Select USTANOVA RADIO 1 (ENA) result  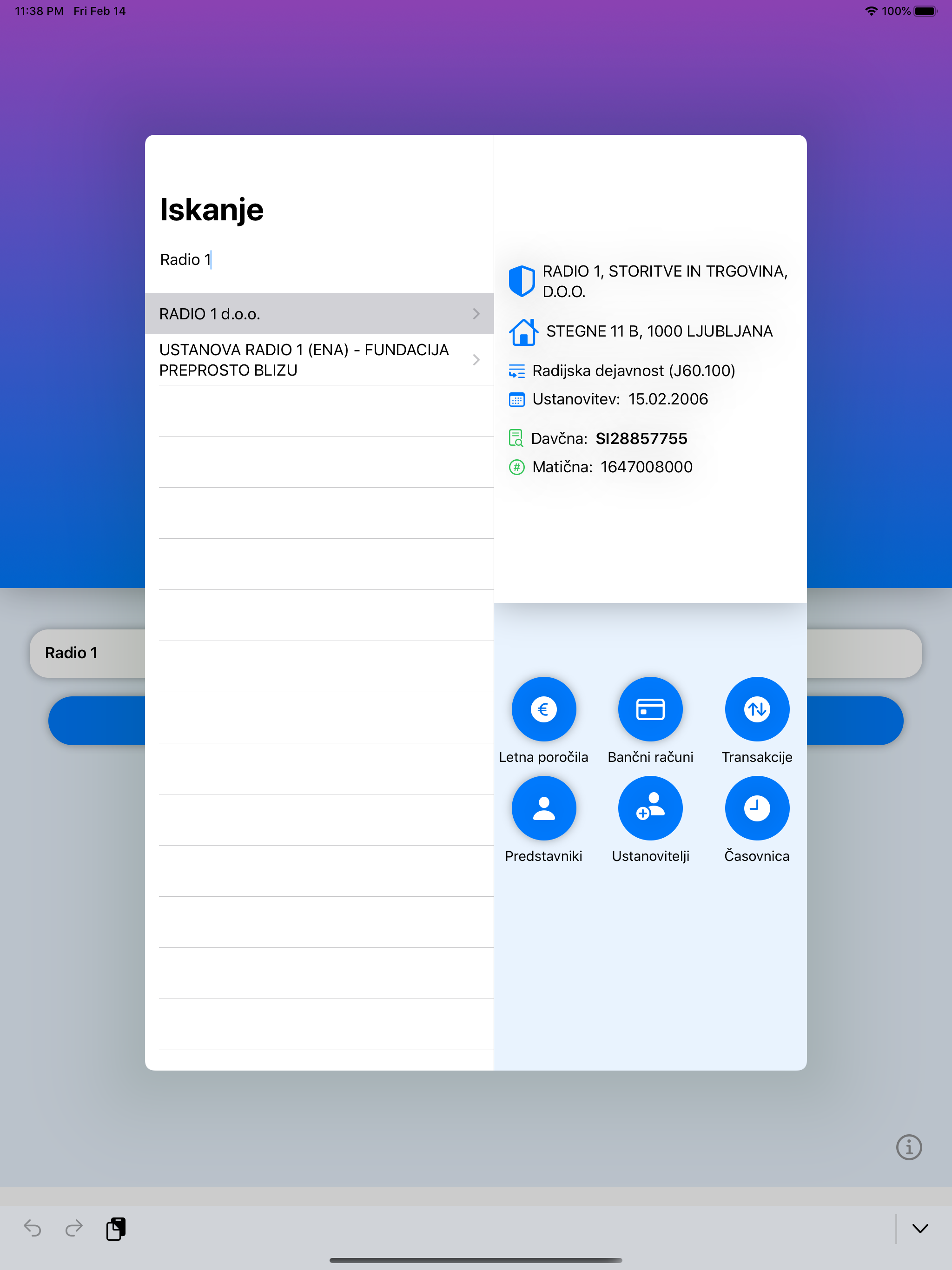(319, 360)
